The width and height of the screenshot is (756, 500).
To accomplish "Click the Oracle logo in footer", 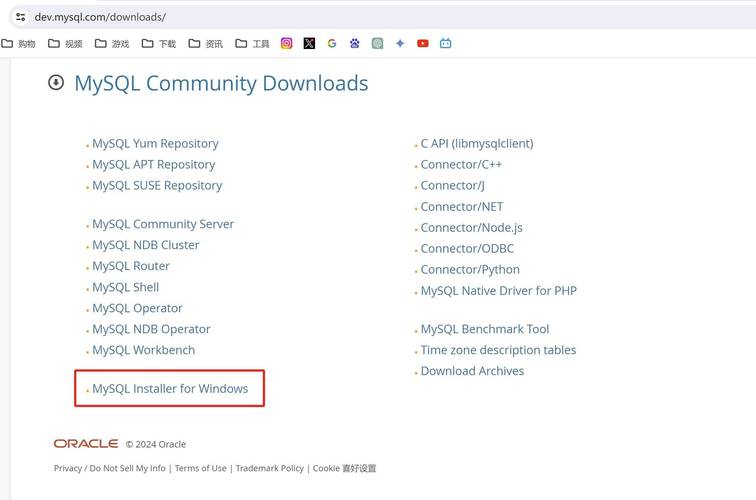I will pos(86,444).
